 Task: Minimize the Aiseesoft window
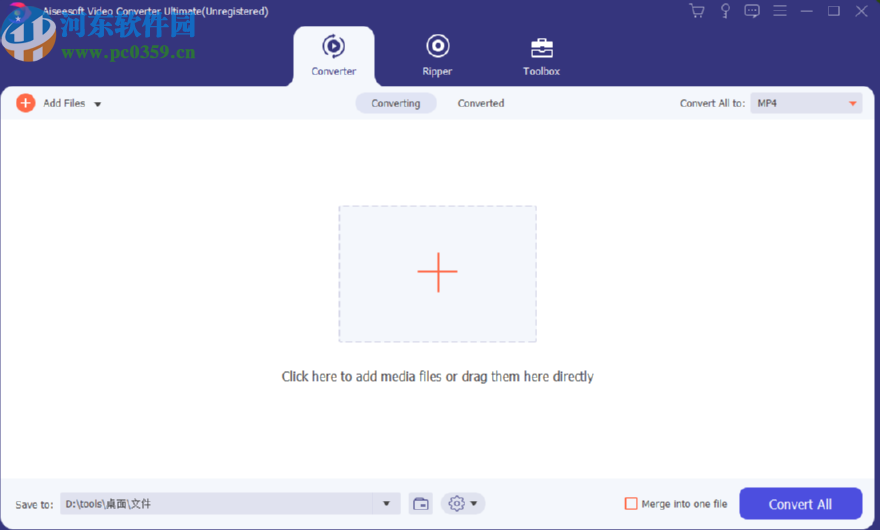click(x=806, y=11)
